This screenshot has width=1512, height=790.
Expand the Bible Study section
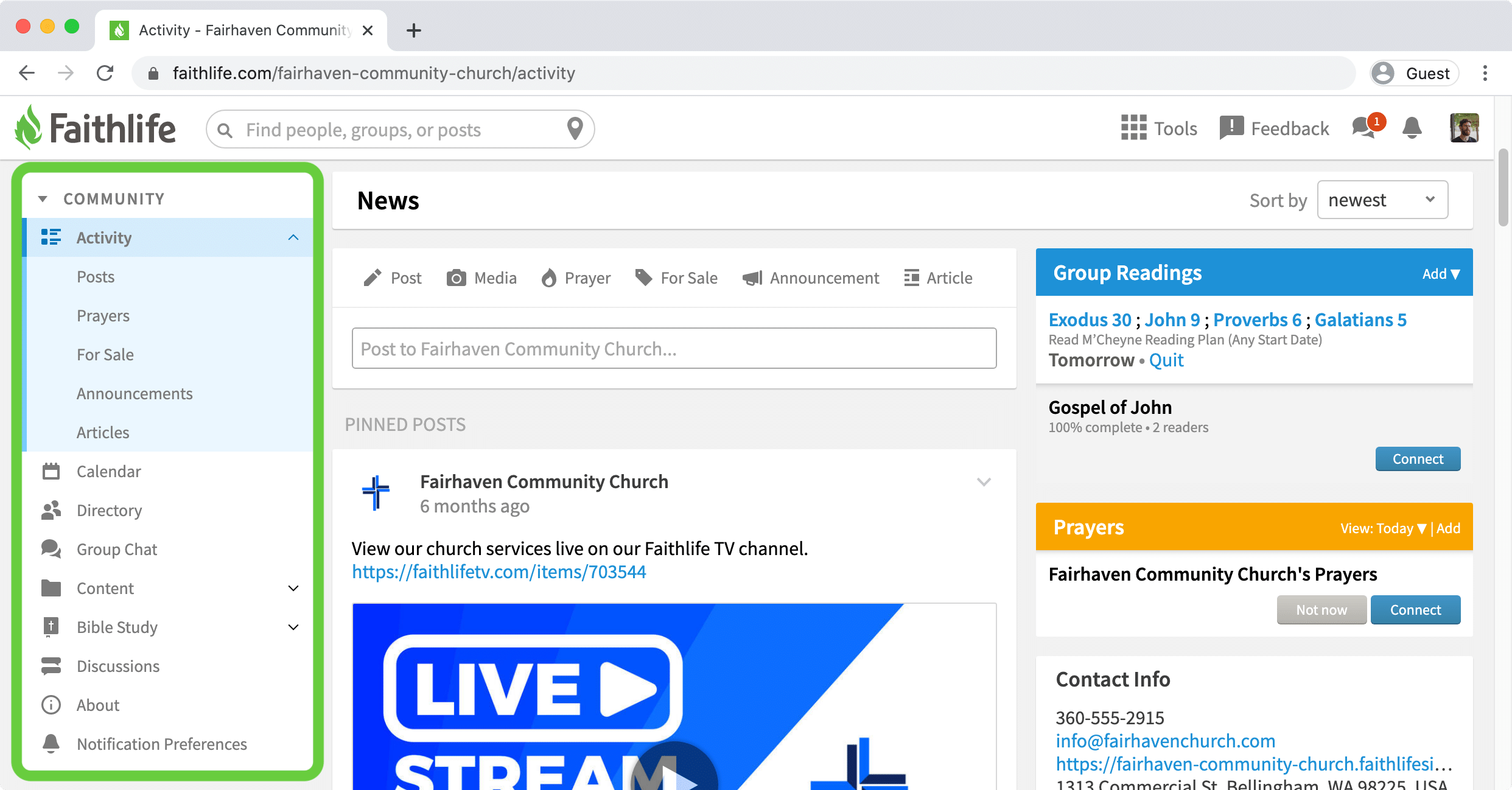coord(293,627)
